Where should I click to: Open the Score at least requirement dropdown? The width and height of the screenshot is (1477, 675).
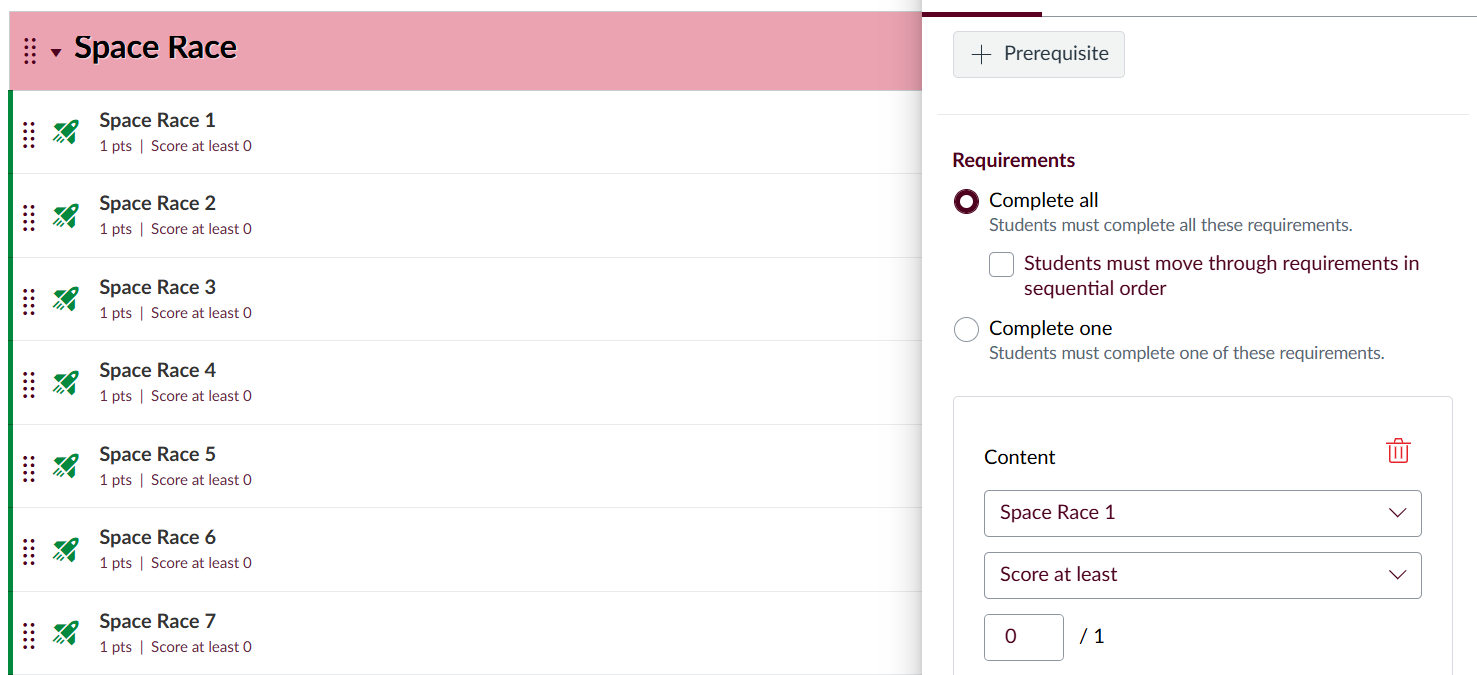[x=1202, y=575]
